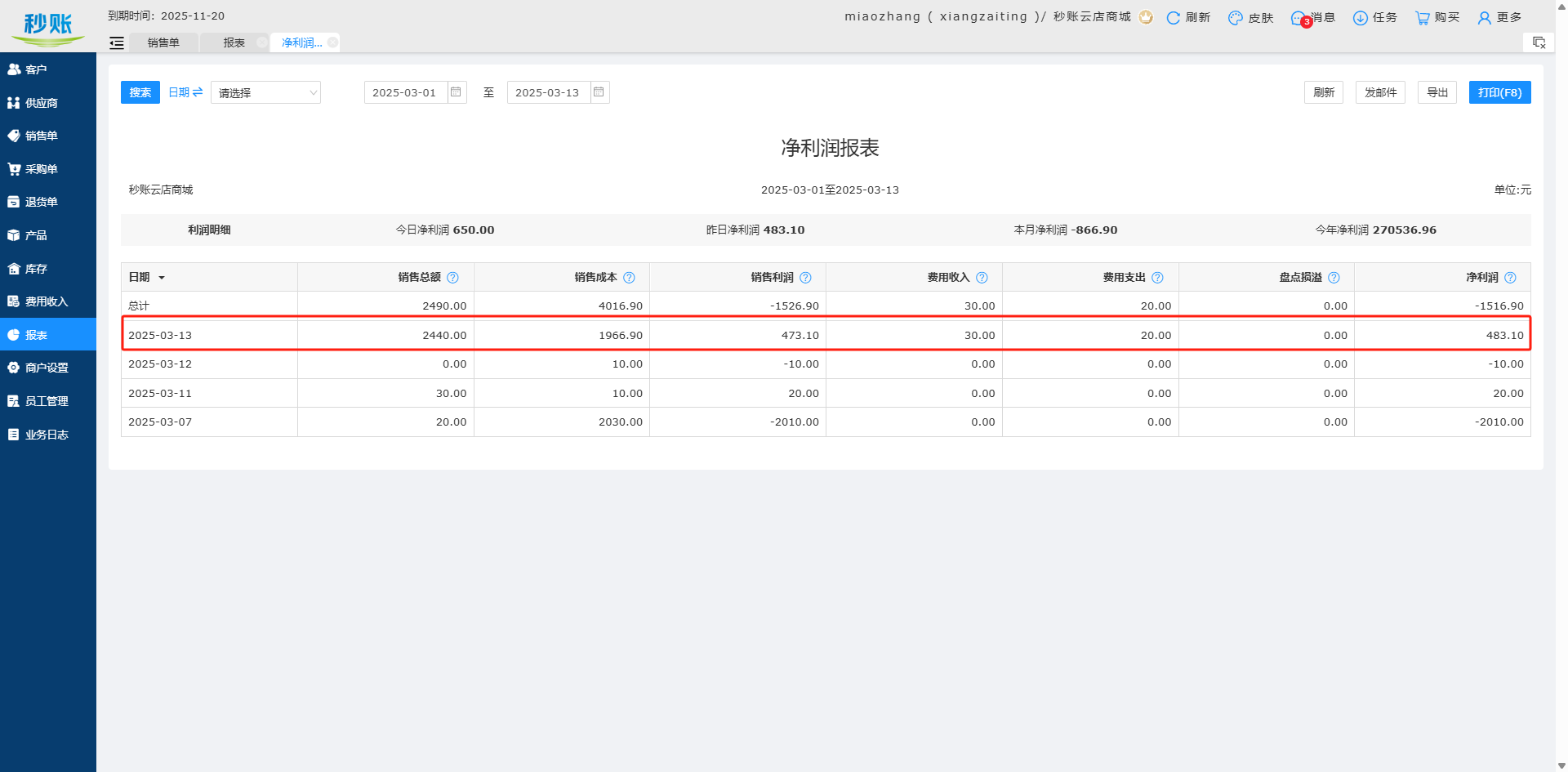Click the 导出 export button
The image size is (1568, 772).
[1437, 92]
